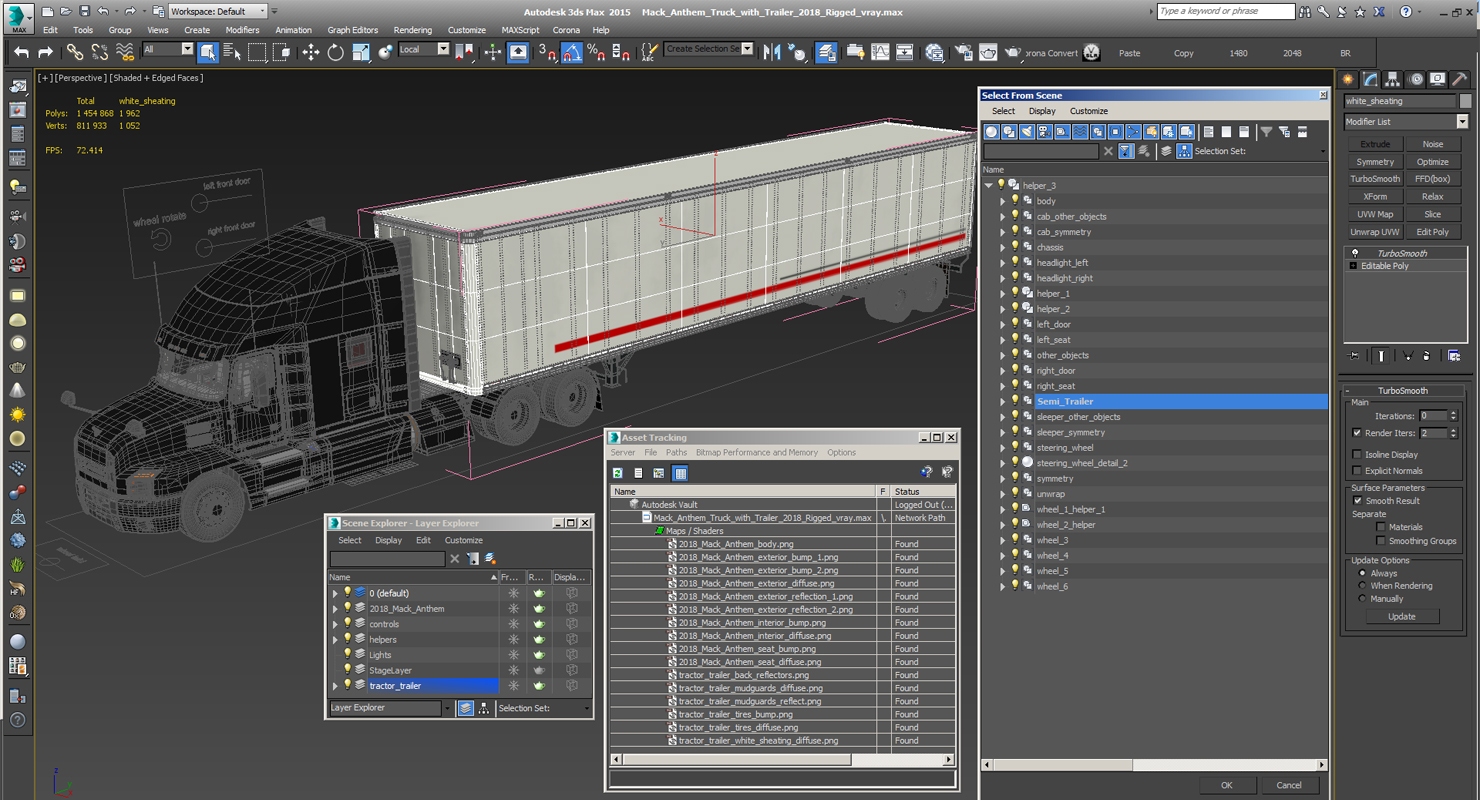Viewport: 1480px width, 800px height.
Task: Toggle Display Lights filter in Select From Scene
Action: coord(1027,132)
